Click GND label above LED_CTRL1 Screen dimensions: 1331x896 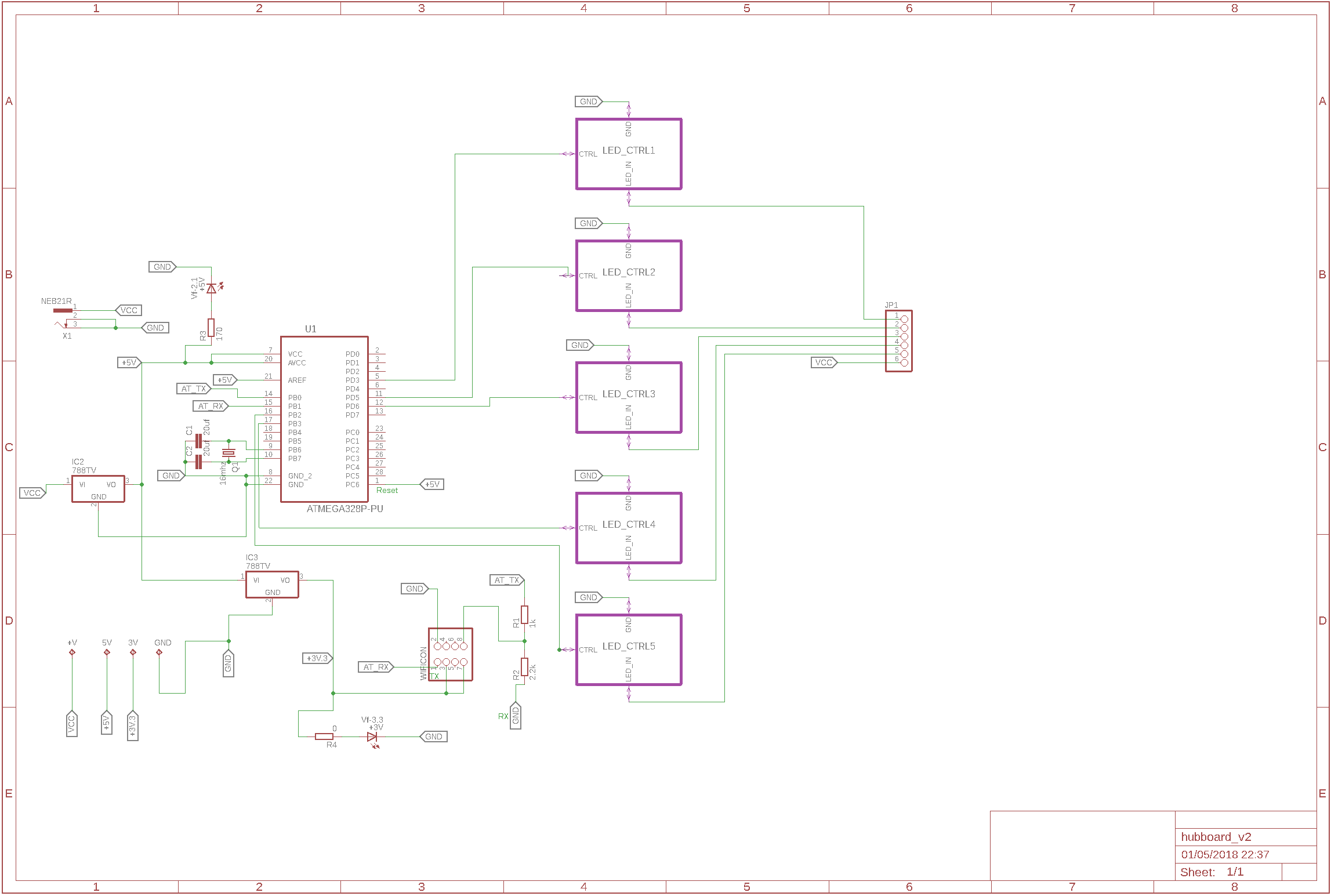coord(589,101)
